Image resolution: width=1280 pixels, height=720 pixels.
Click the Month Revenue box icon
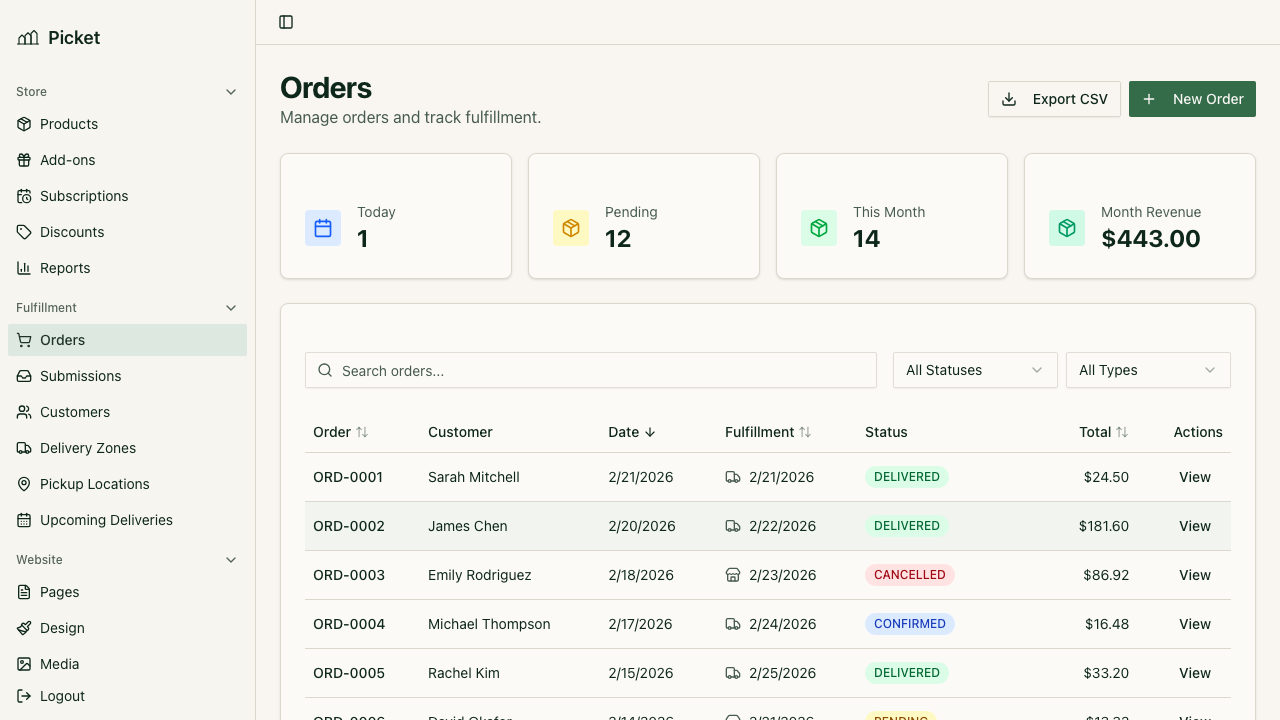(1067, 228)
